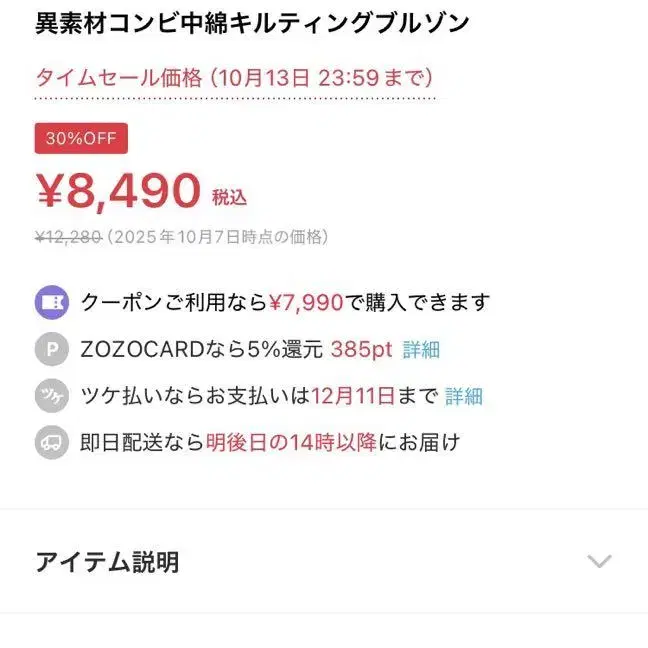Image resolution: width=648 pixels, height=648 pixels.
Task: Expand the アイテム説明 chevron arrow
Action: 598,561
